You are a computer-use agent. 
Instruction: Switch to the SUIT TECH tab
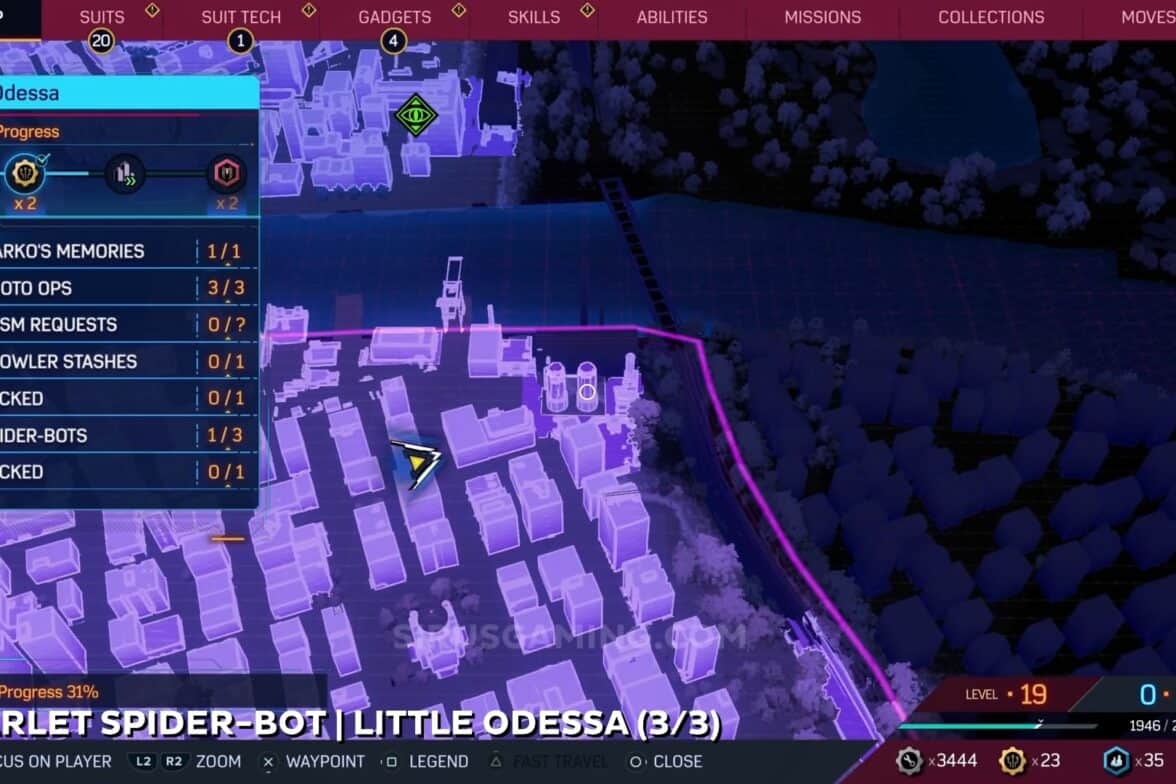(241, 17)
